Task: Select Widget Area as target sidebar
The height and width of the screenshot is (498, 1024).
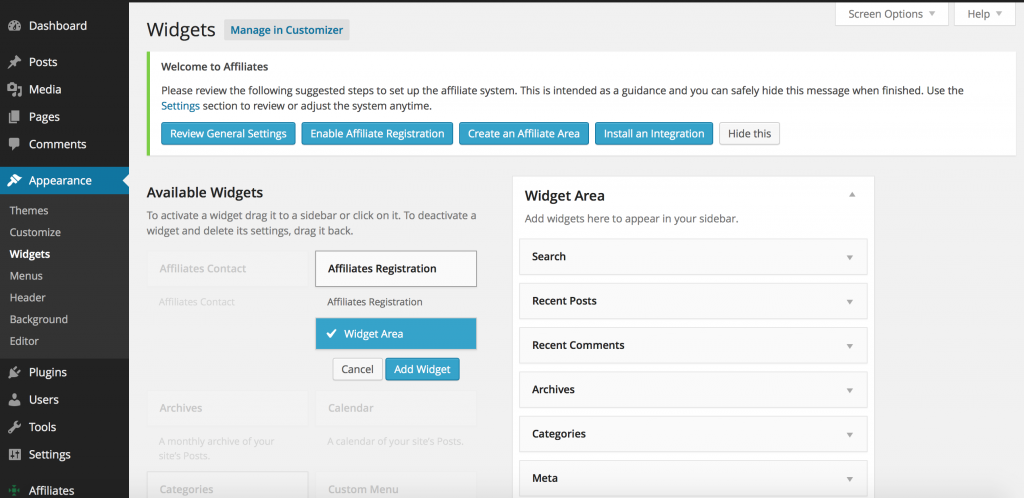Action: (396, 334)
